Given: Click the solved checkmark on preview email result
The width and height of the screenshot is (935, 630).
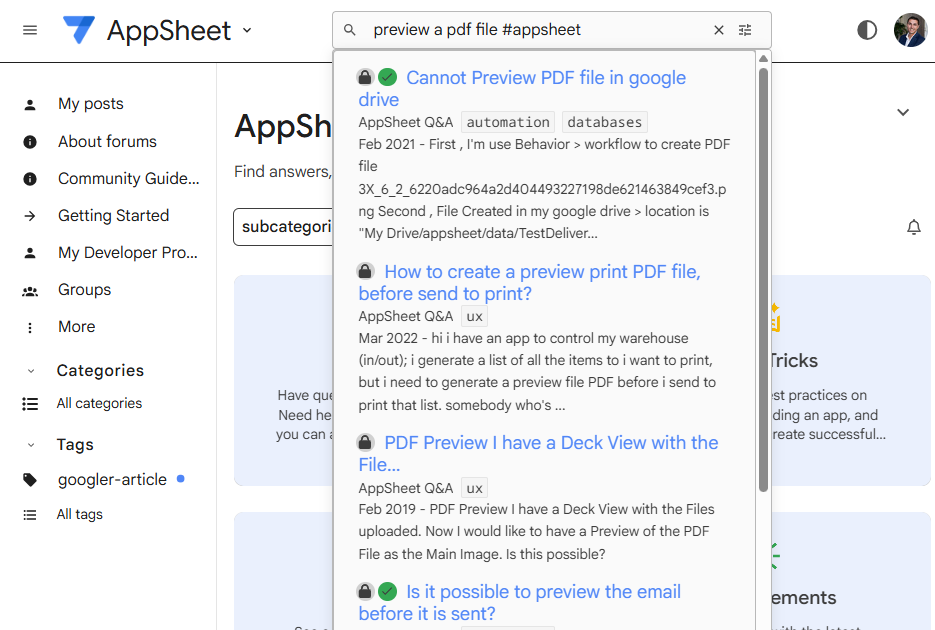Looking at the screenshot, I should click(388, 591).
